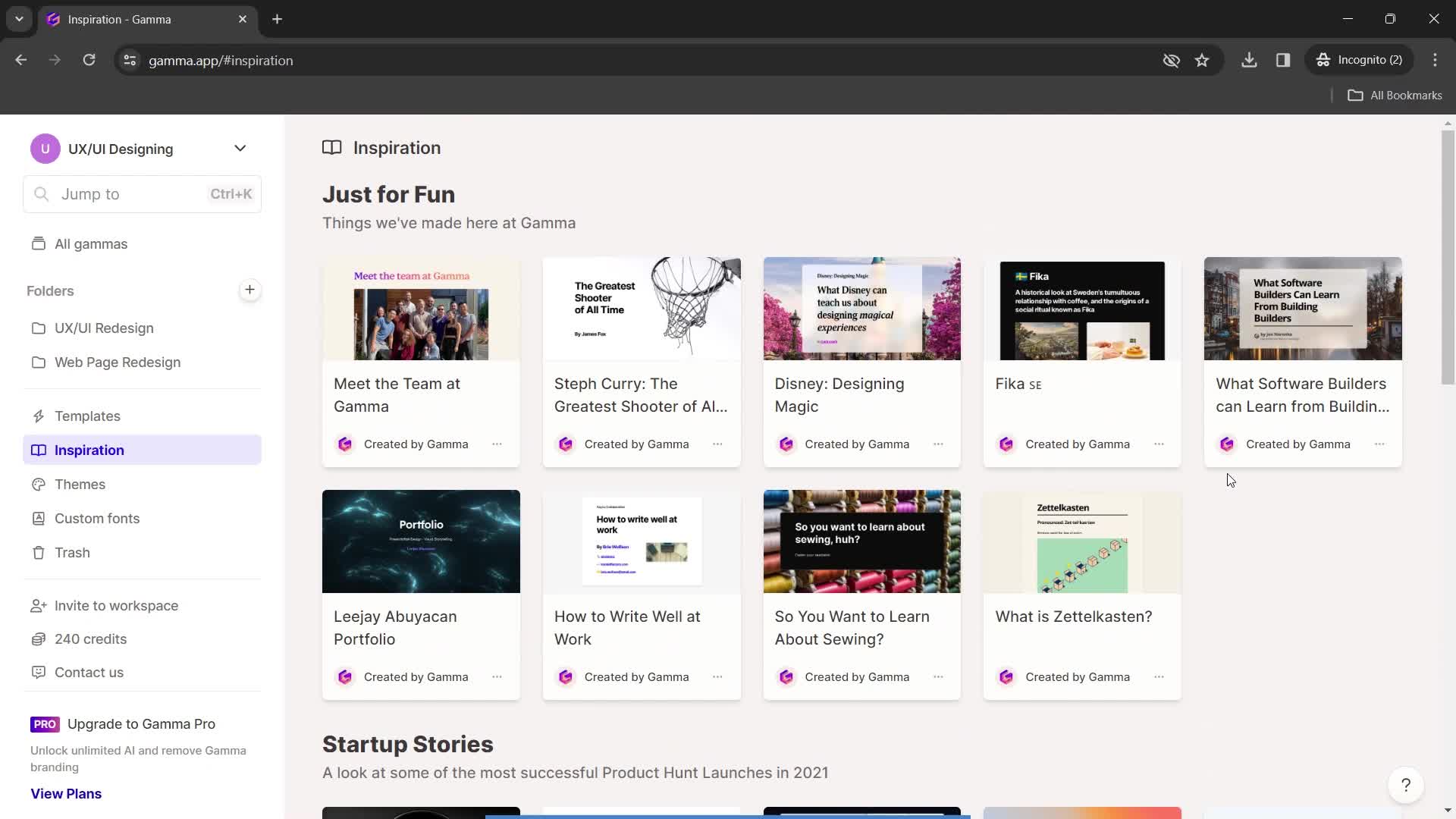Click Gamma avatar on Leejay Portfolio card

pyautogui.click(x=345, y=677)
